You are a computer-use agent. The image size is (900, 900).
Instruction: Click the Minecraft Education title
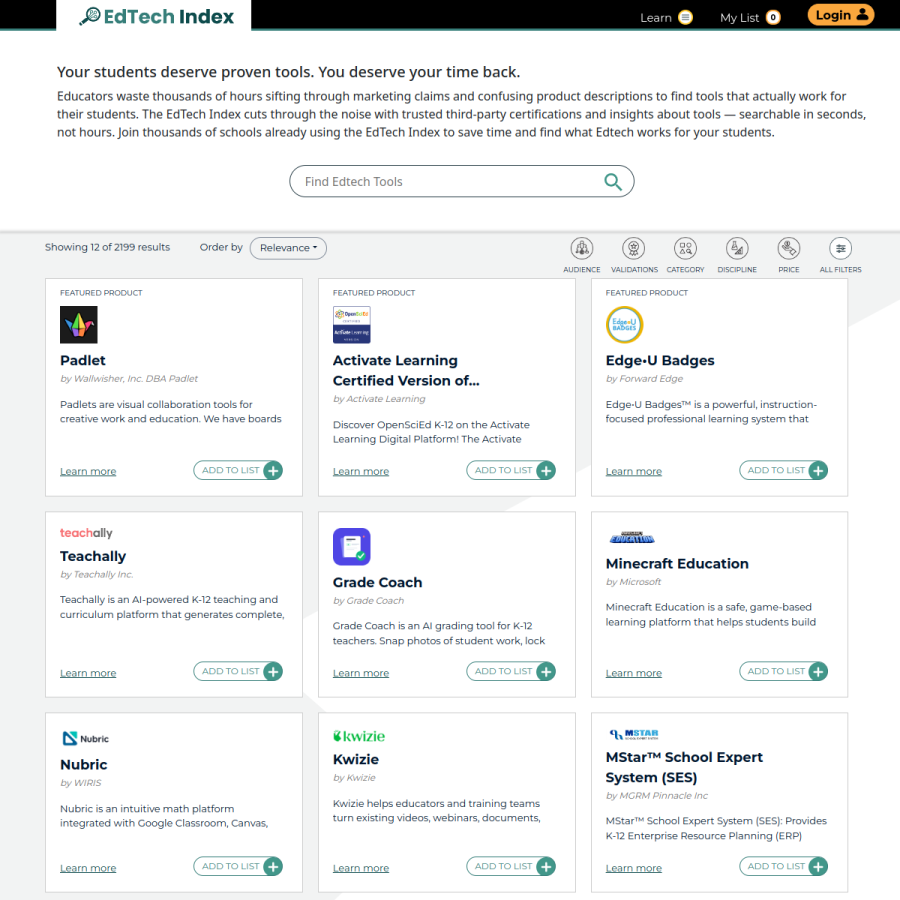point(677,564)
